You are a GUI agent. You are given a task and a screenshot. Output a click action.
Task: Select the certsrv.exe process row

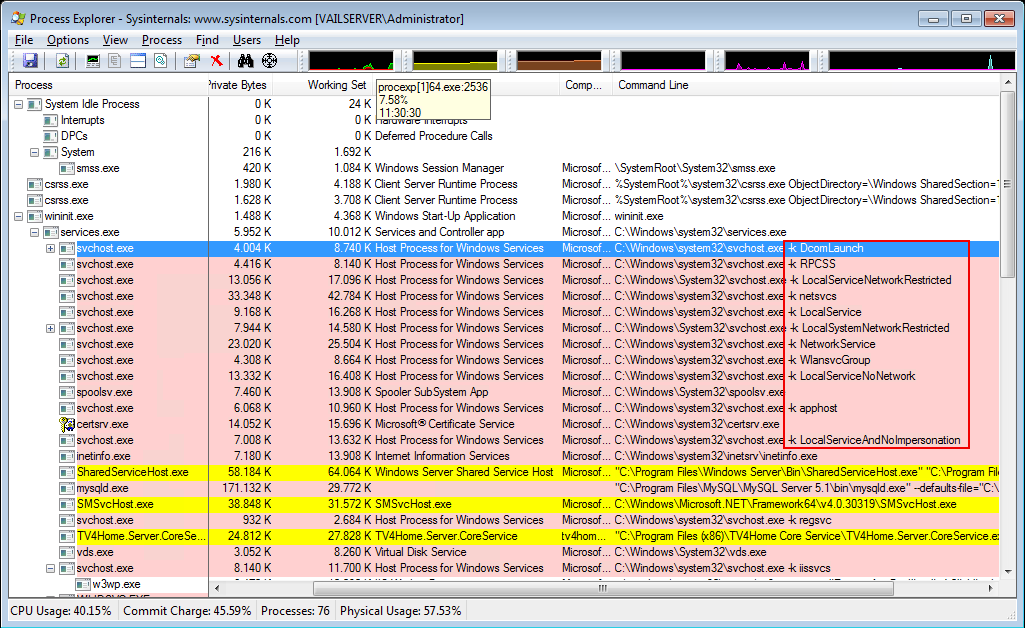pyautogui.click(x=504, y=424)
